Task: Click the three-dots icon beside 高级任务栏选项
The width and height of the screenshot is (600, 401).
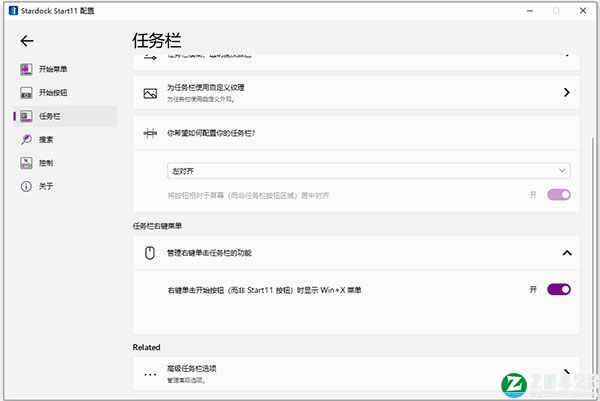Action: (x=150, y=374)
